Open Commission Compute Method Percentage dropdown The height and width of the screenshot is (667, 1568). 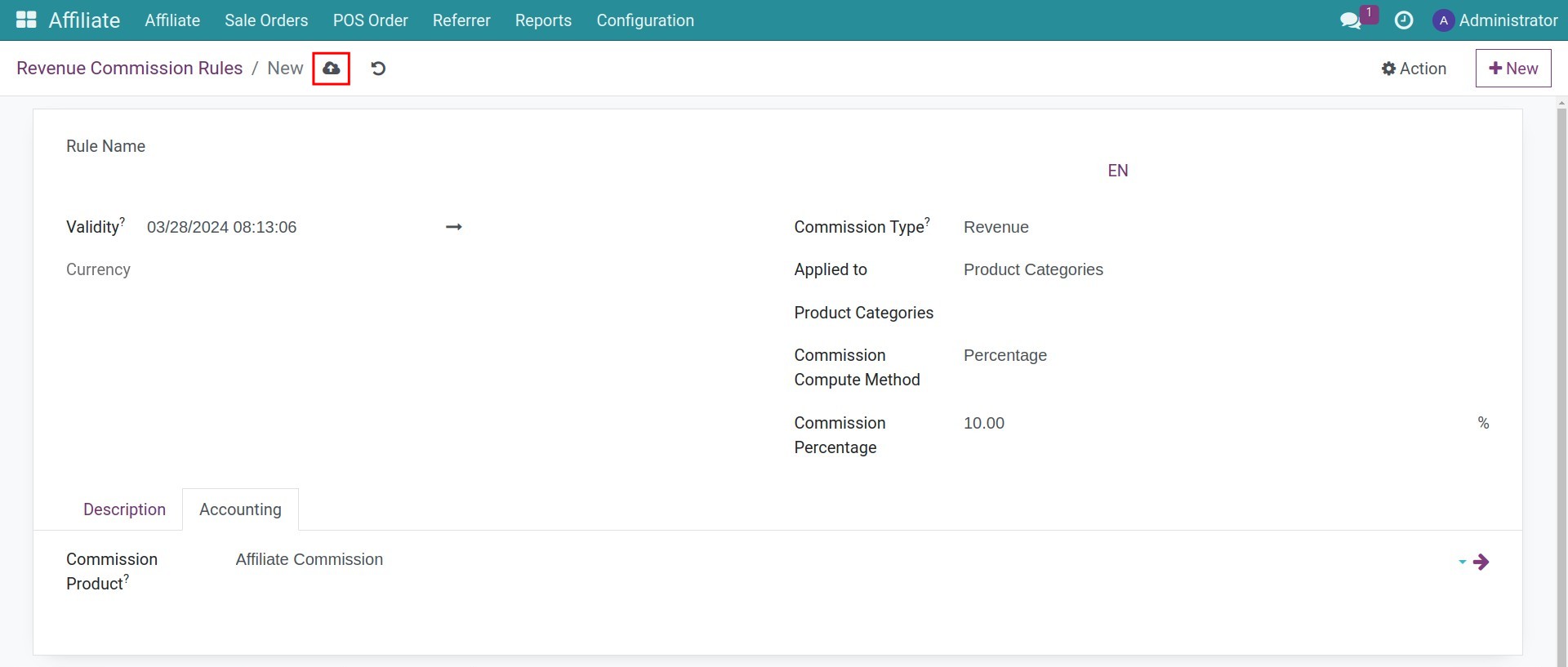pos(1227,355)
